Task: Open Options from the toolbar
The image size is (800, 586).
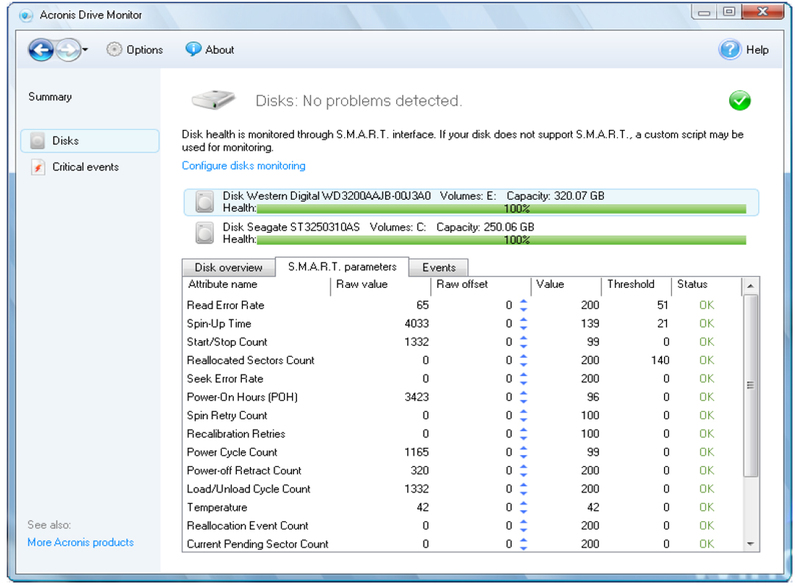Action: pos(135,50)
